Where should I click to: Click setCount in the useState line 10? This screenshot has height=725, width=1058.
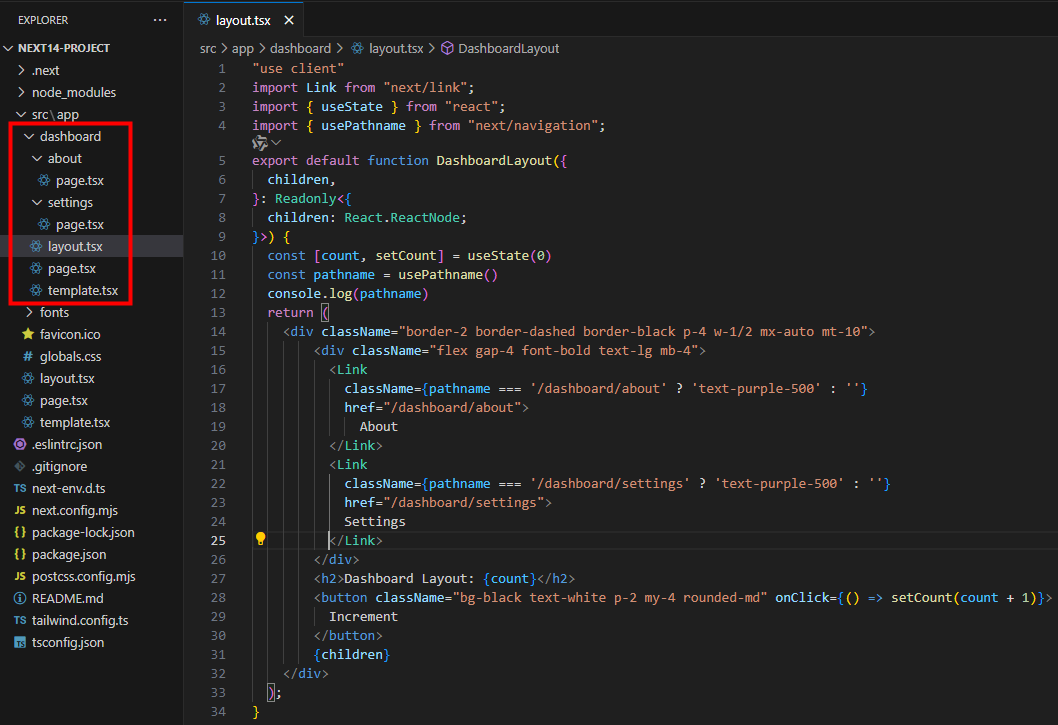point(406,256)
